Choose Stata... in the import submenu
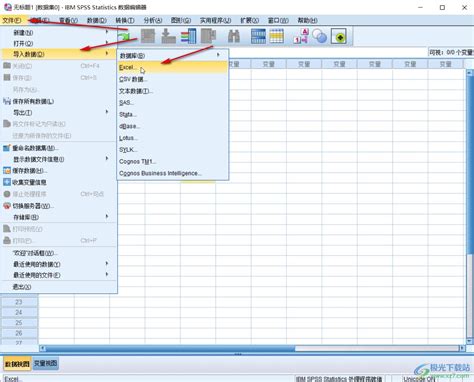This screenshot has width=474, height=382. (172, 114)
